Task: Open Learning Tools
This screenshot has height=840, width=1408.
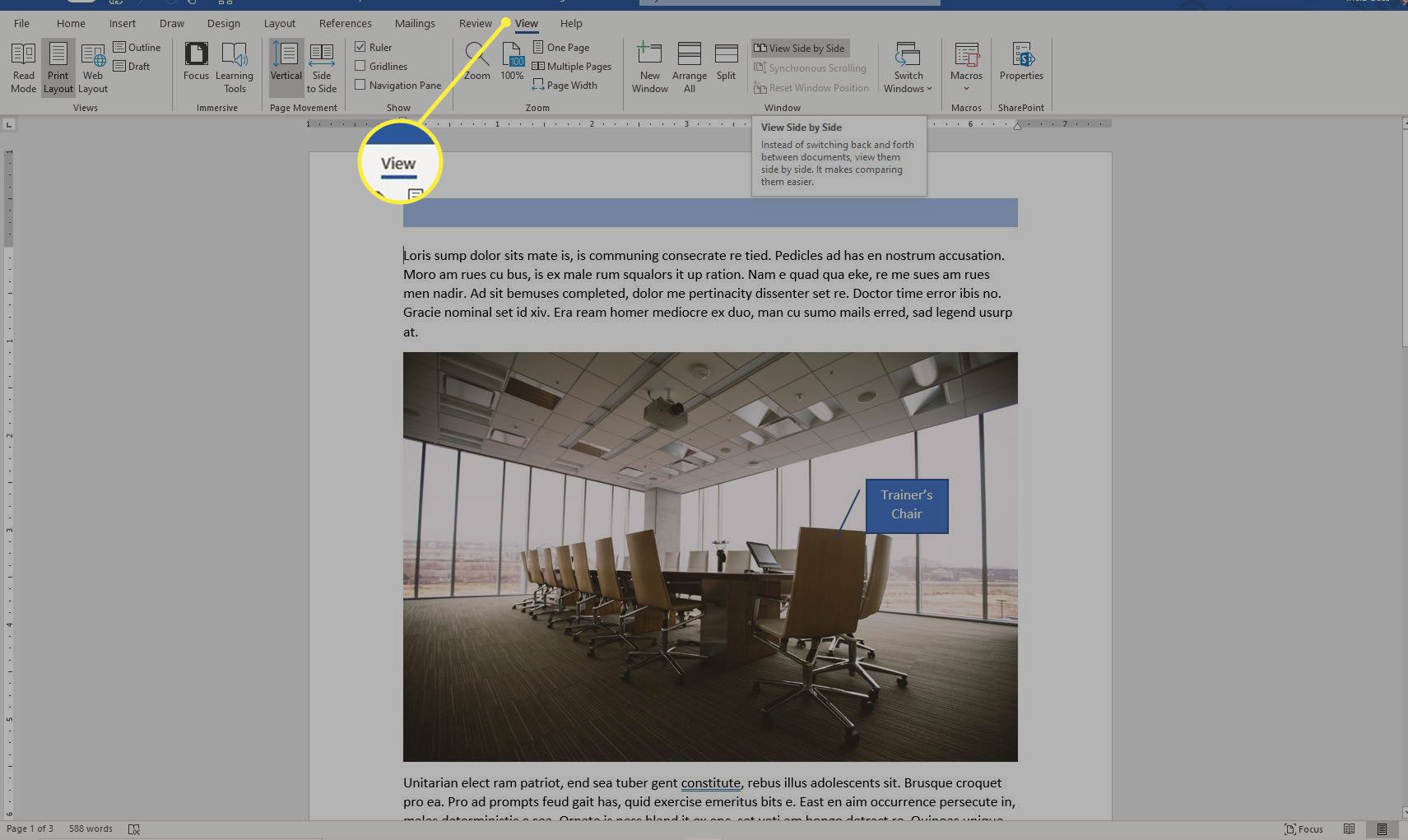Action: coord(235,67)
